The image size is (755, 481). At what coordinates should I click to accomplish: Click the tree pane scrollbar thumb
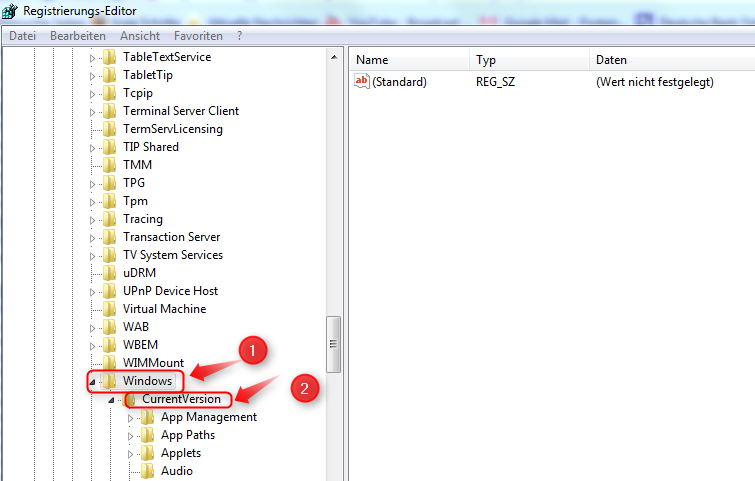(x=334, y=344)
